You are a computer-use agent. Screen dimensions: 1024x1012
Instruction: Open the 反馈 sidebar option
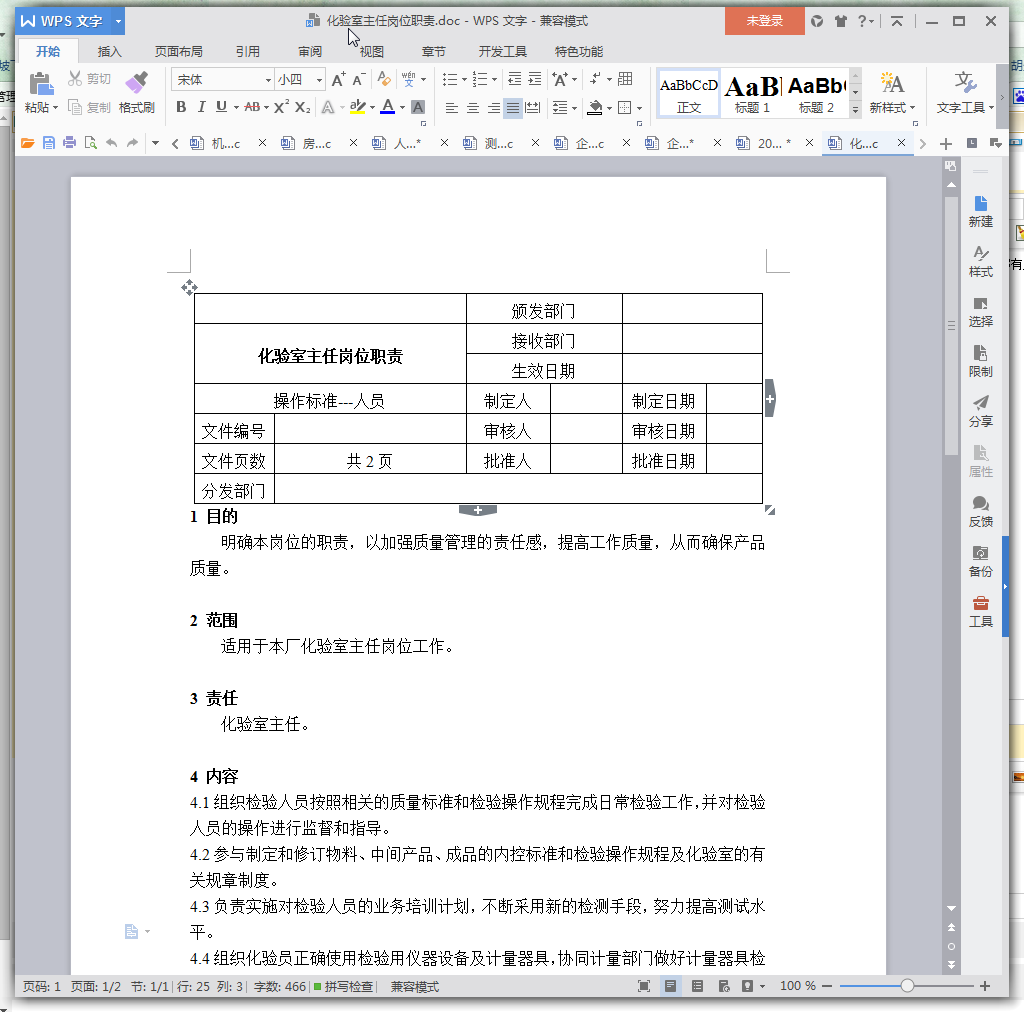[x=980, y=511]
